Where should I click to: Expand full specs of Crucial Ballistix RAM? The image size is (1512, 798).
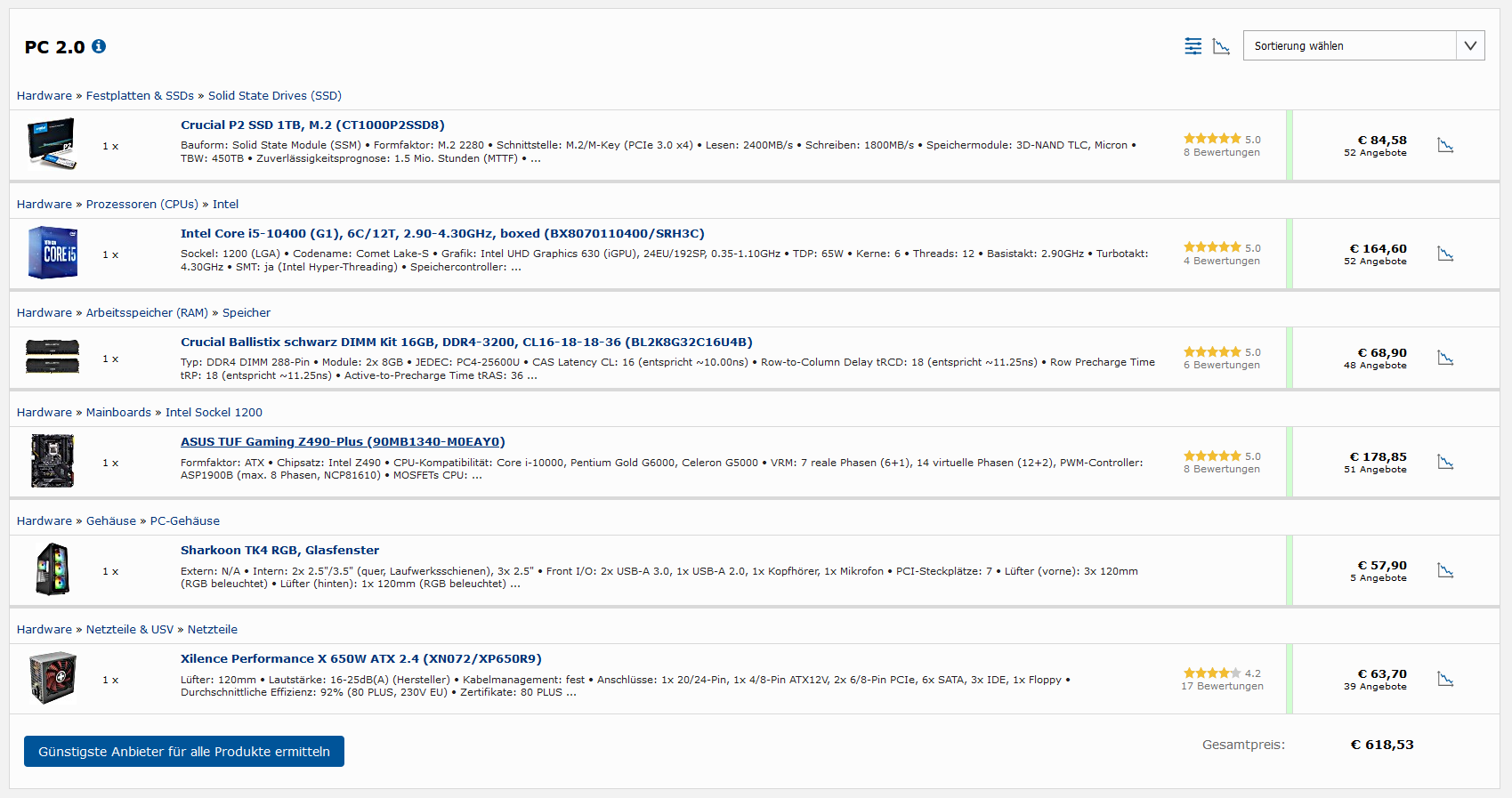(x=532, y=376)
